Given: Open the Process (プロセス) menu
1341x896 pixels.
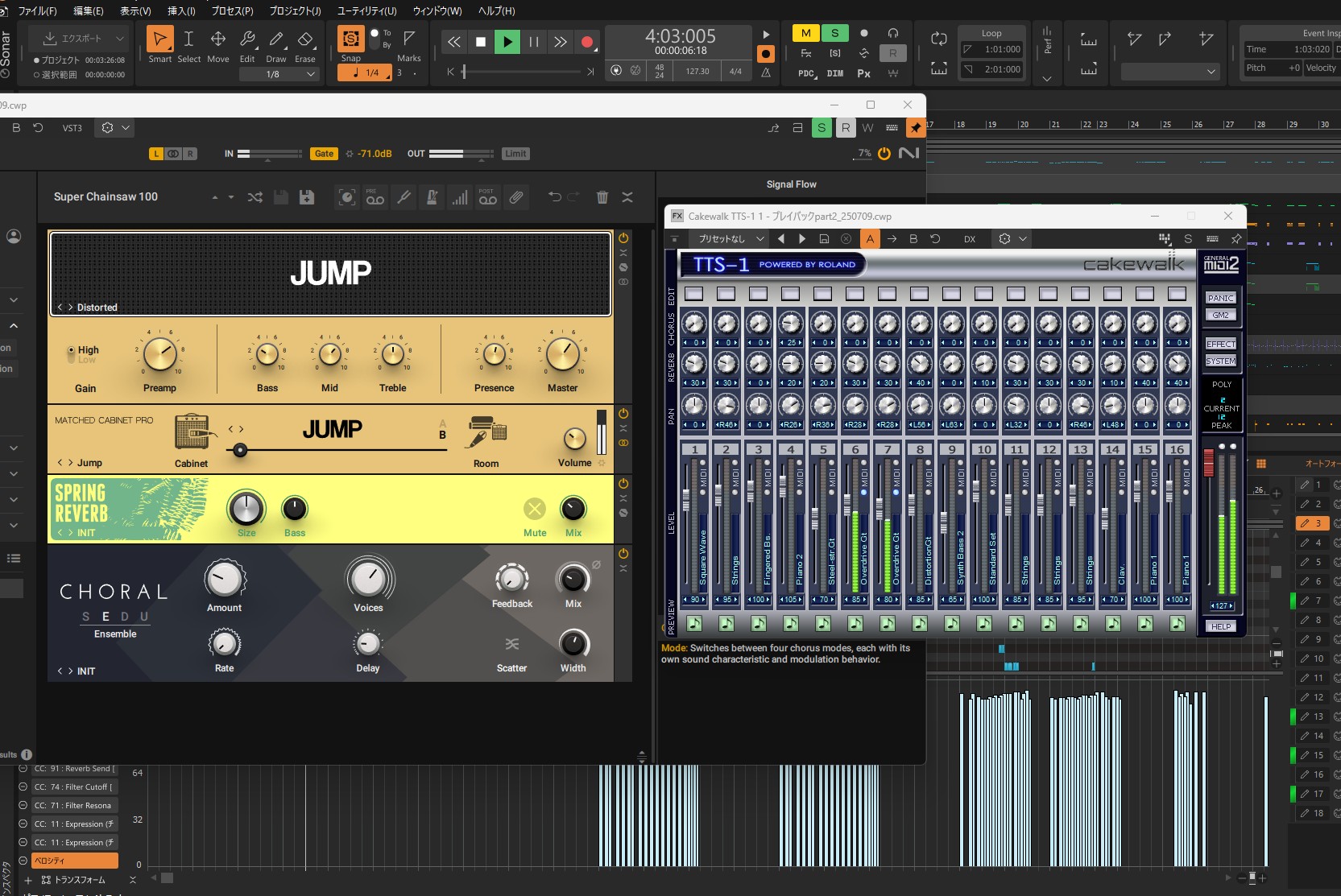Looking at the screenshot, I should (232, 10).
